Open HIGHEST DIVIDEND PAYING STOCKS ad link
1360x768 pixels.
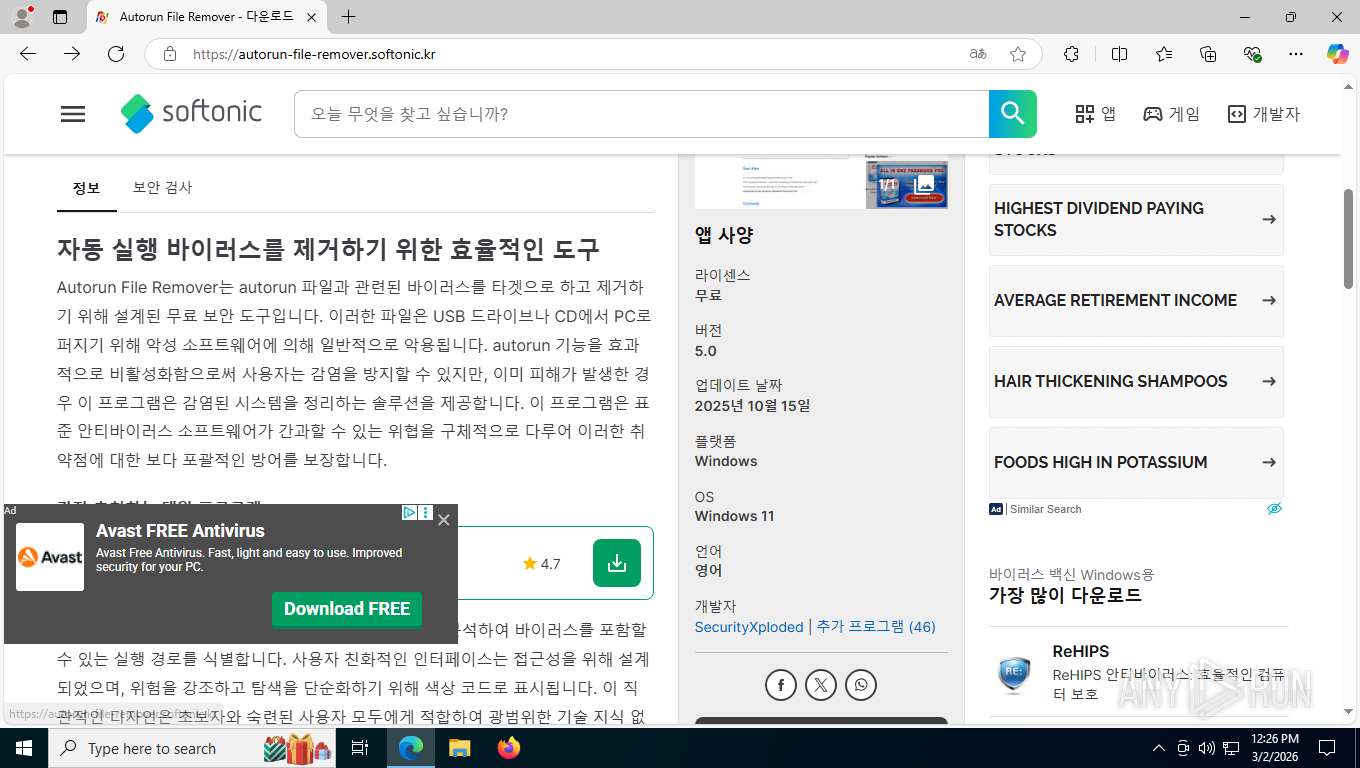point(1136,219)
